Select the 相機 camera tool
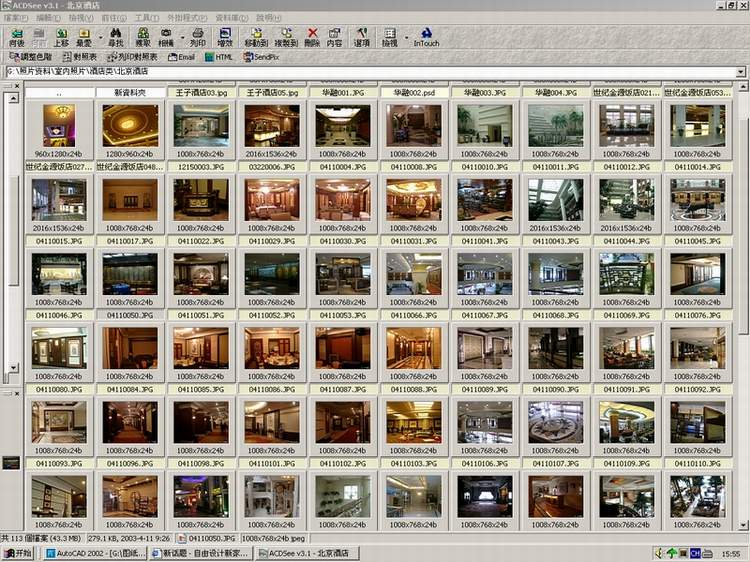Image resolution: width=750 pixels, height=562 pixels. pyautogui.click(x=165, y=37)
